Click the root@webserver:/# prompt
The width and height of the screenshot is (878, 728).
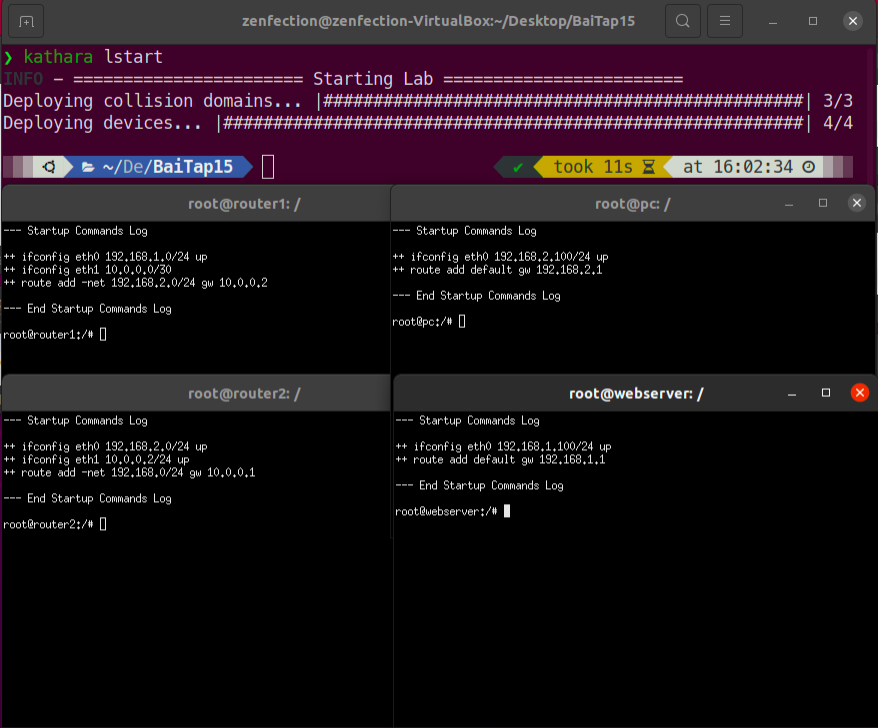[x=446, y=512]
